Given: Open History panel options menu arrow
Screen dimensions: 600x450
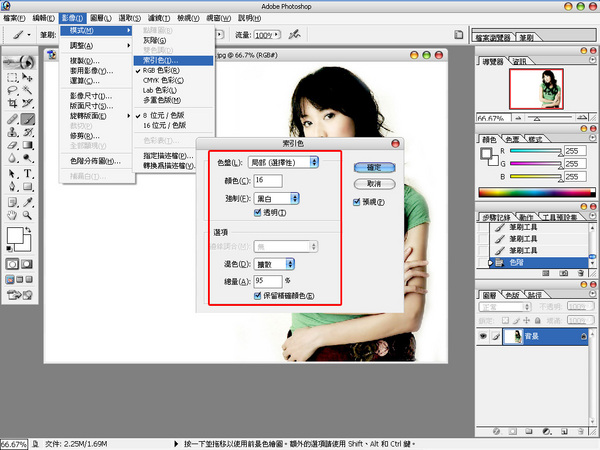Looking at the screenshot, I should coord(592,216).
